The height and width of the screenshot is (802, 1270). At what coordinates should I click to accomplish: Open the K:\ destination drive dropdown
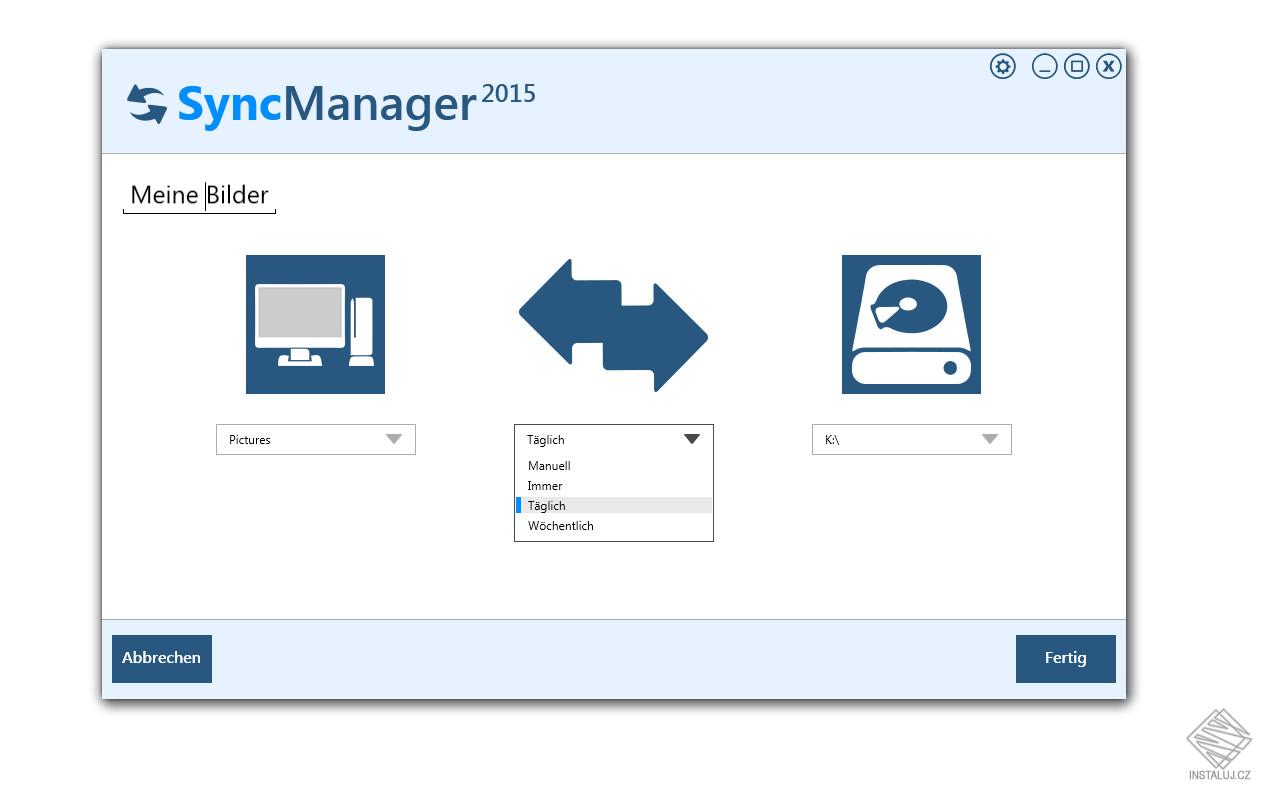tap(911, 439)
